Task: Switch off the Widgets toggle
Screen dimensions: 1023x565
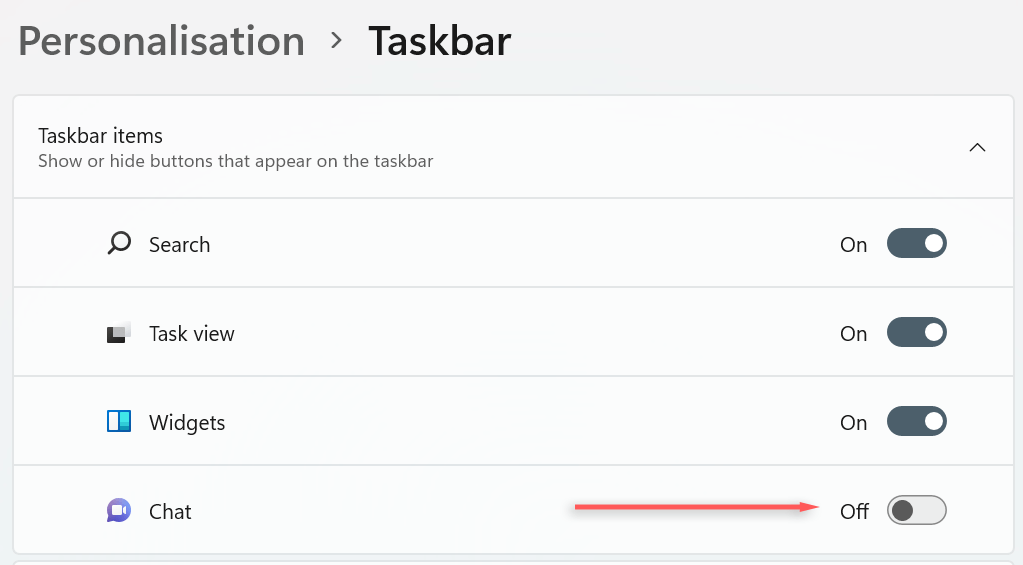Action: click(x=916, y=422)
